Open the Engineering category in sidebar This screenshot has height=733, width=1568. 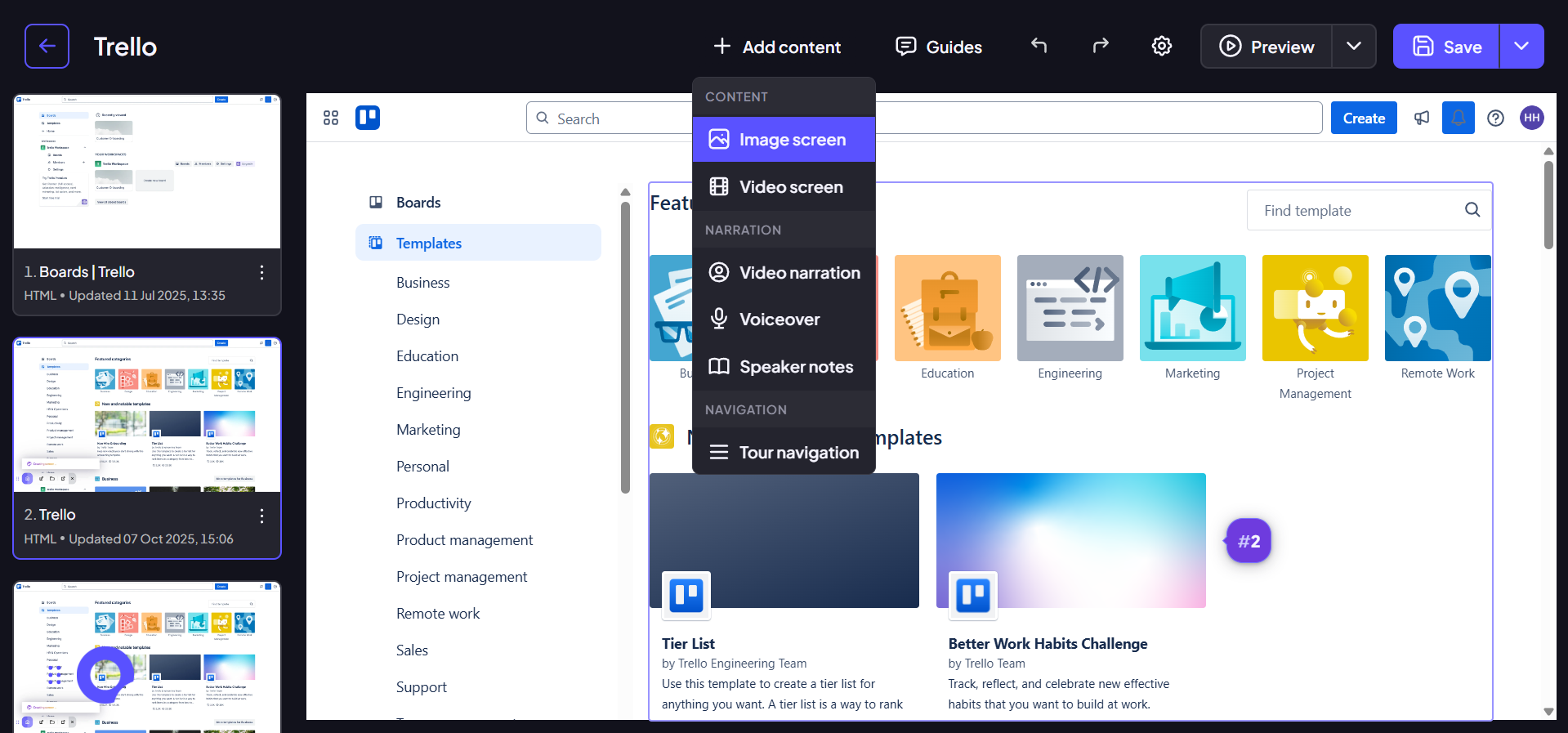[x=433, y=393]
